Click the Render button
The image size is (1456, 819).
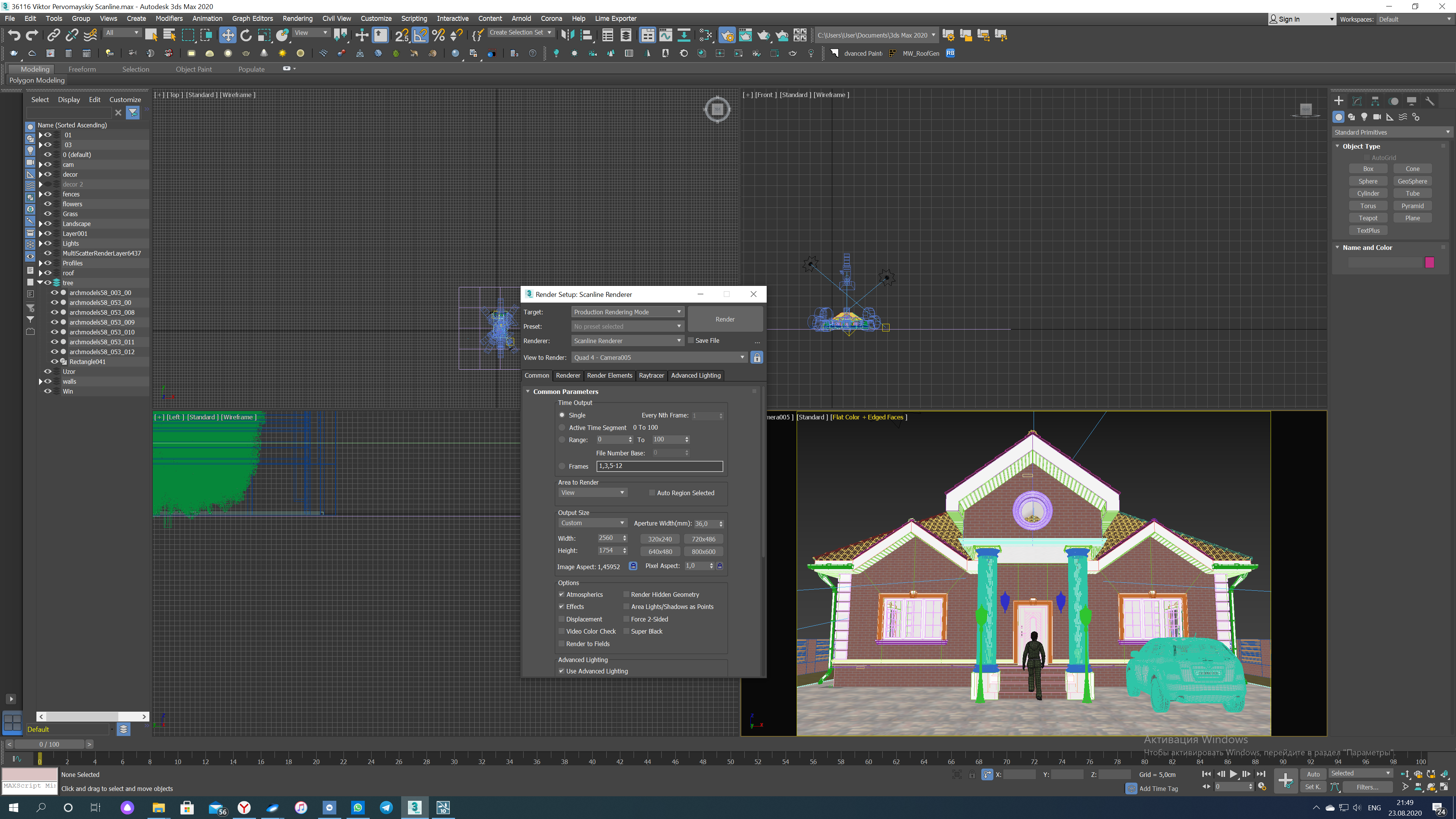pos(725,319)
